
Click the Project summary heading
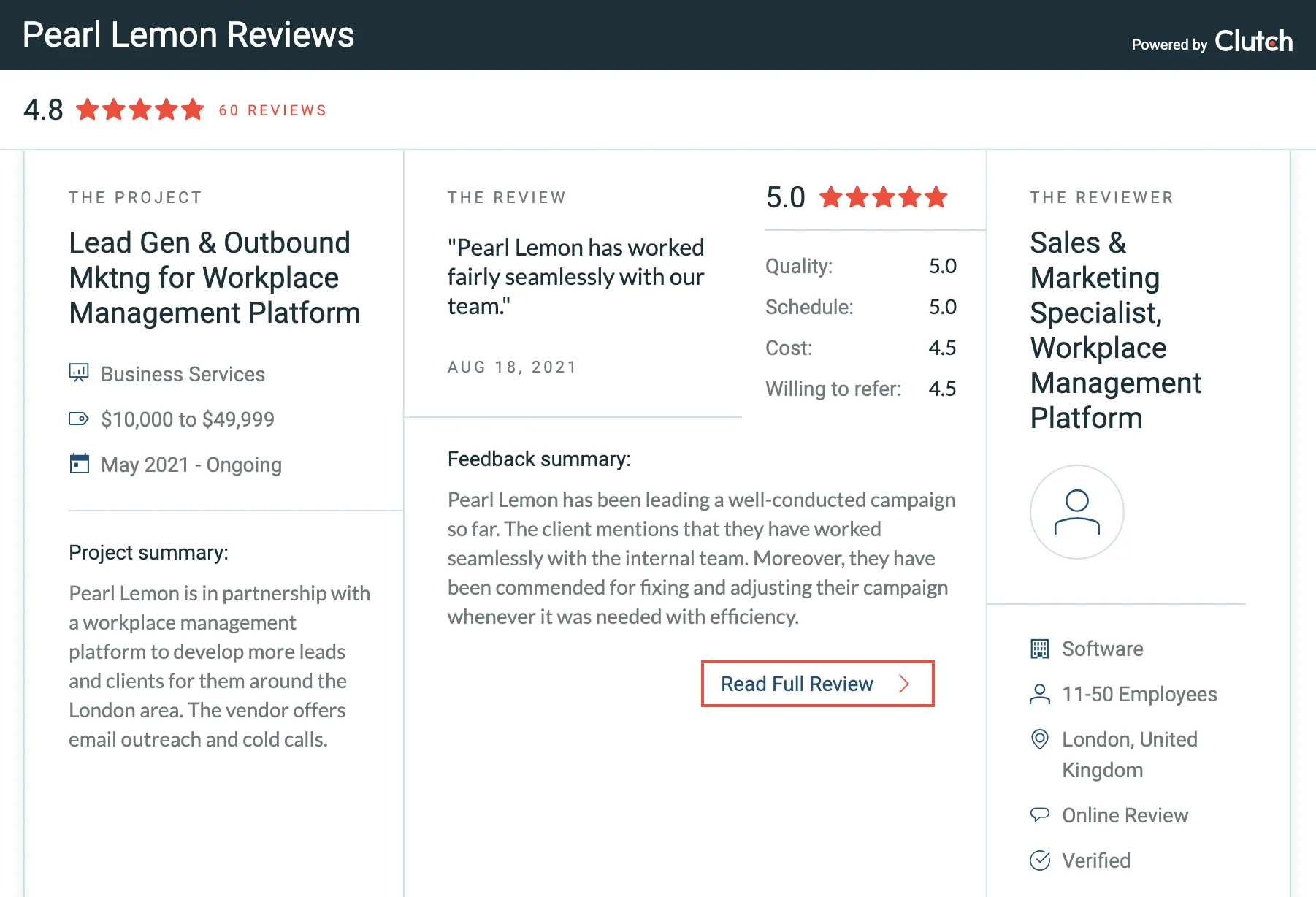point(148,552)
